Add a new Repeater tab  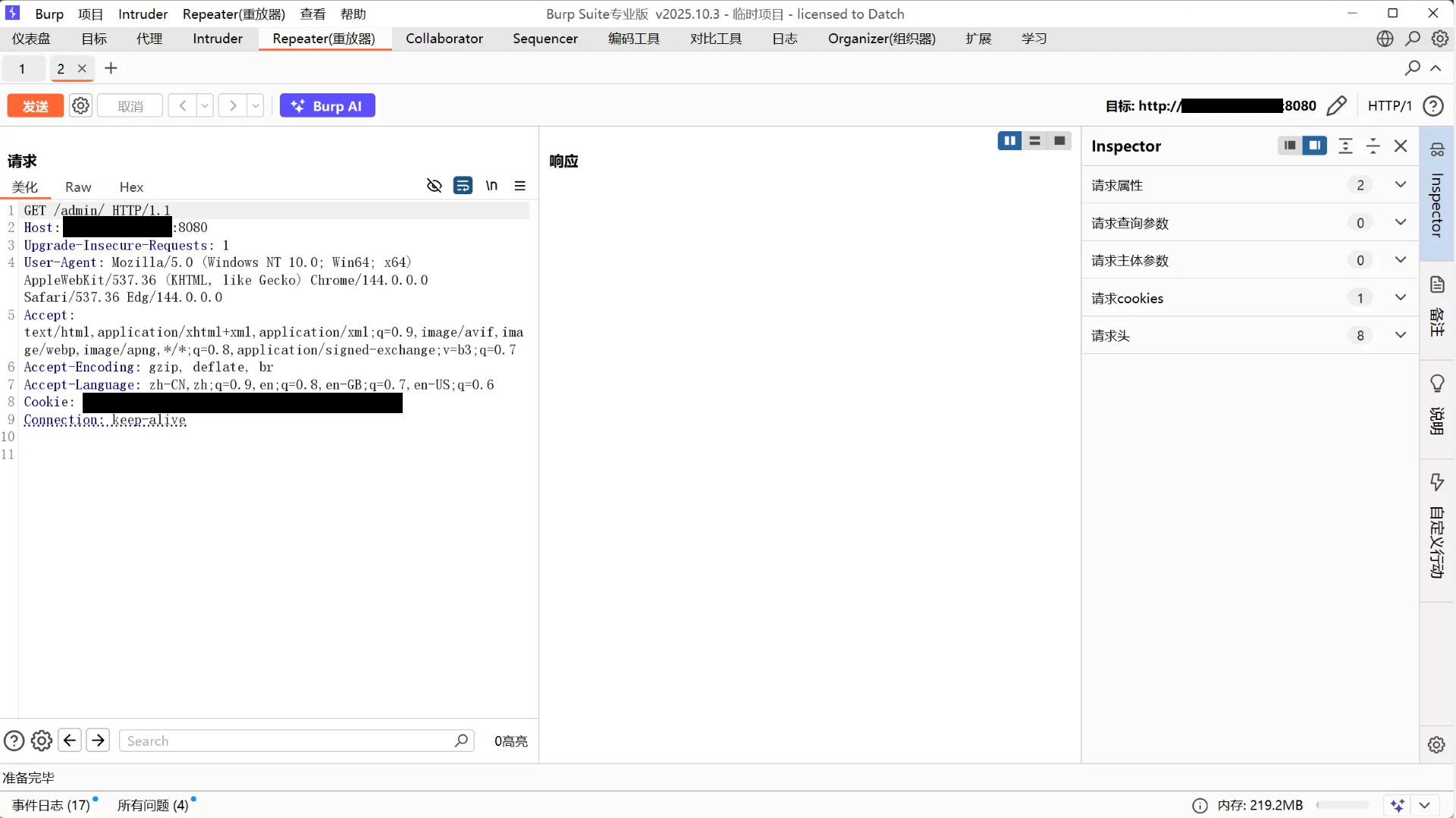111,68
